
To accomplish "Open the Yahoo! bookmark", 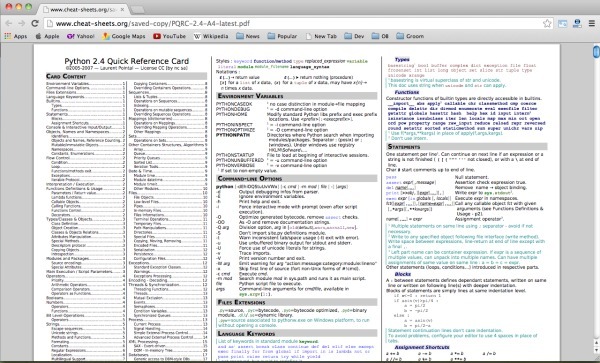I will point(80,36).
